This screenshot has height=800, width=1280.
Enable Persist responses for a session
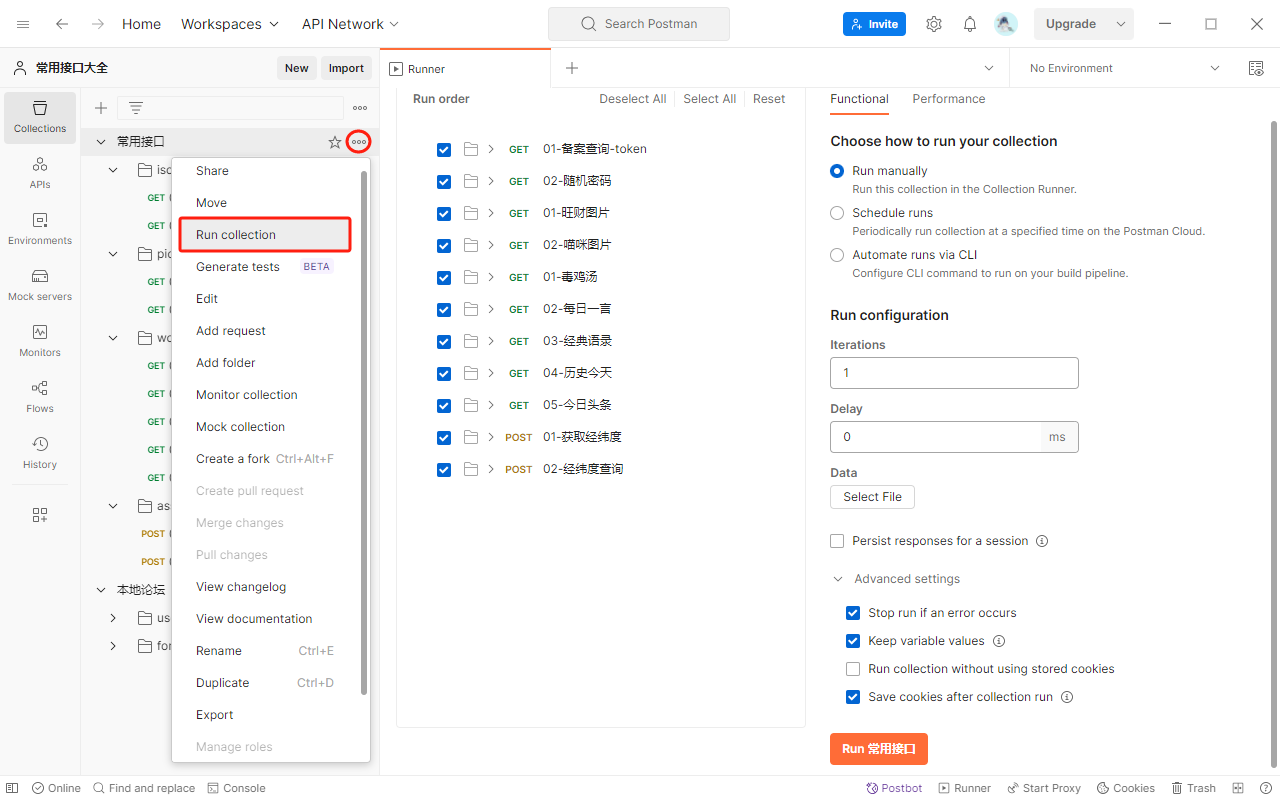tap(837, 541)
